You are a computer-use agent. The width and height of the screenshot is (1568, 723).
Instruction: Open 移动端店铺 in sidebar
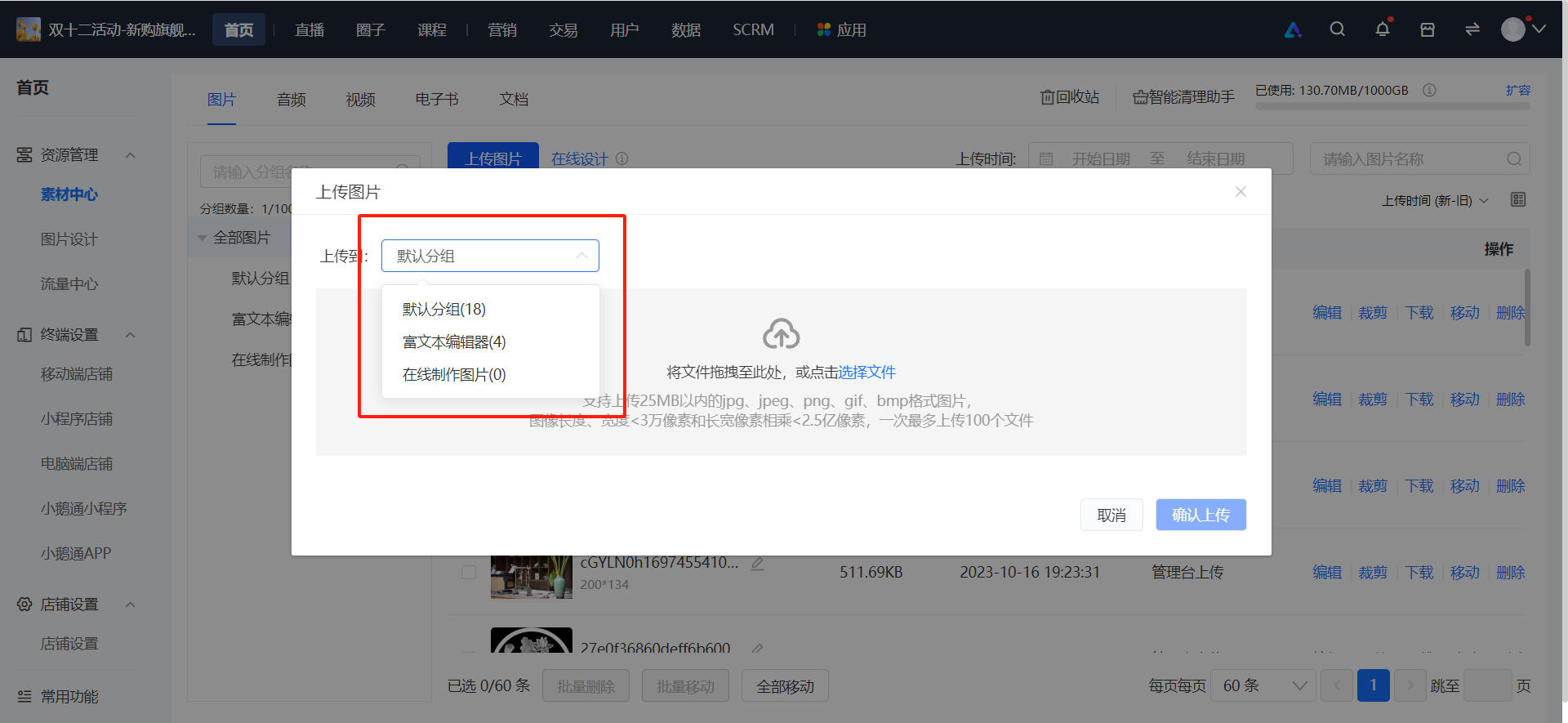coord(77,374)
